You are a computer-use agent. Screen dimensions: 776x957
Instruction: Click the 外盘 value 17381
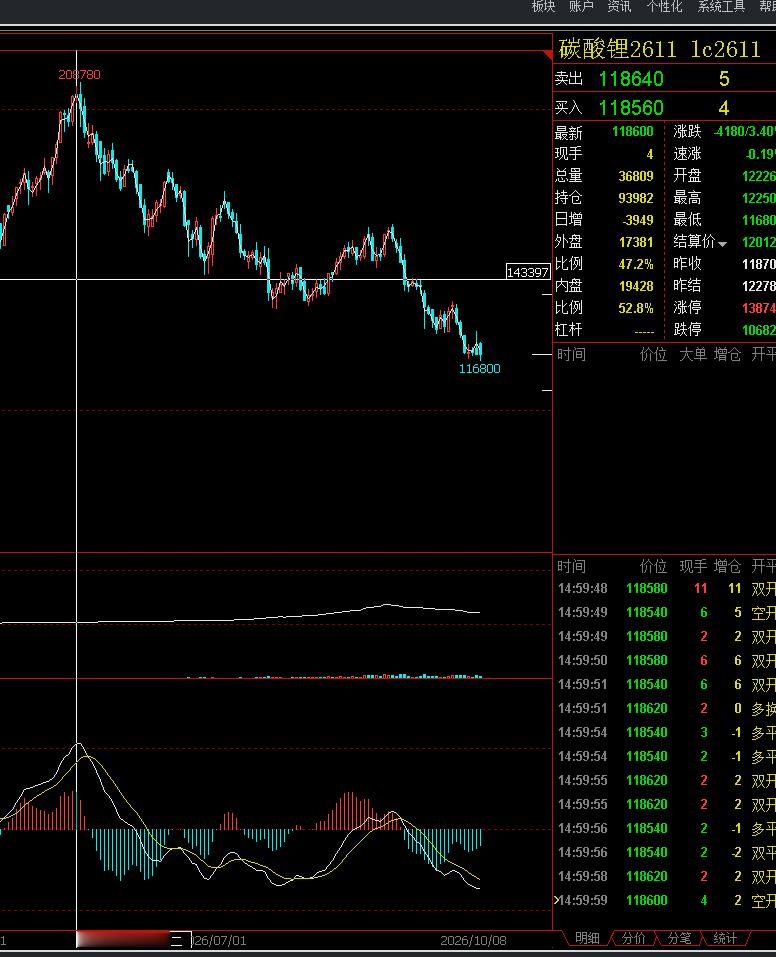pyautogui.click(x=636, y=242)
